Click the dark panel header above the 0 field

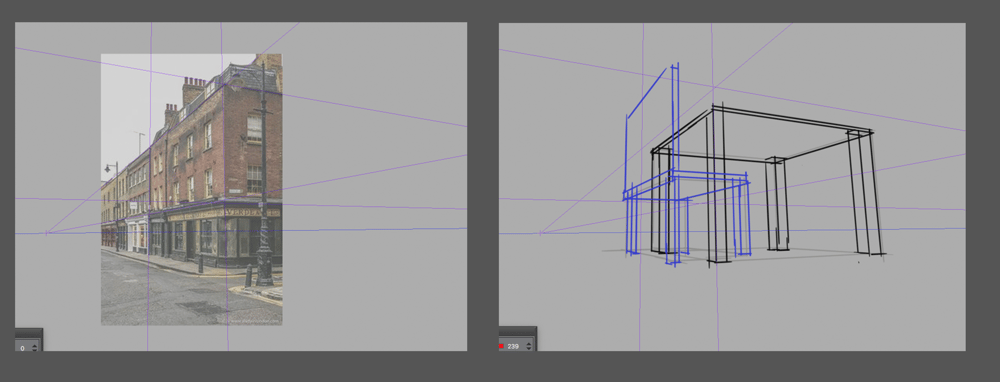point(29,334)
